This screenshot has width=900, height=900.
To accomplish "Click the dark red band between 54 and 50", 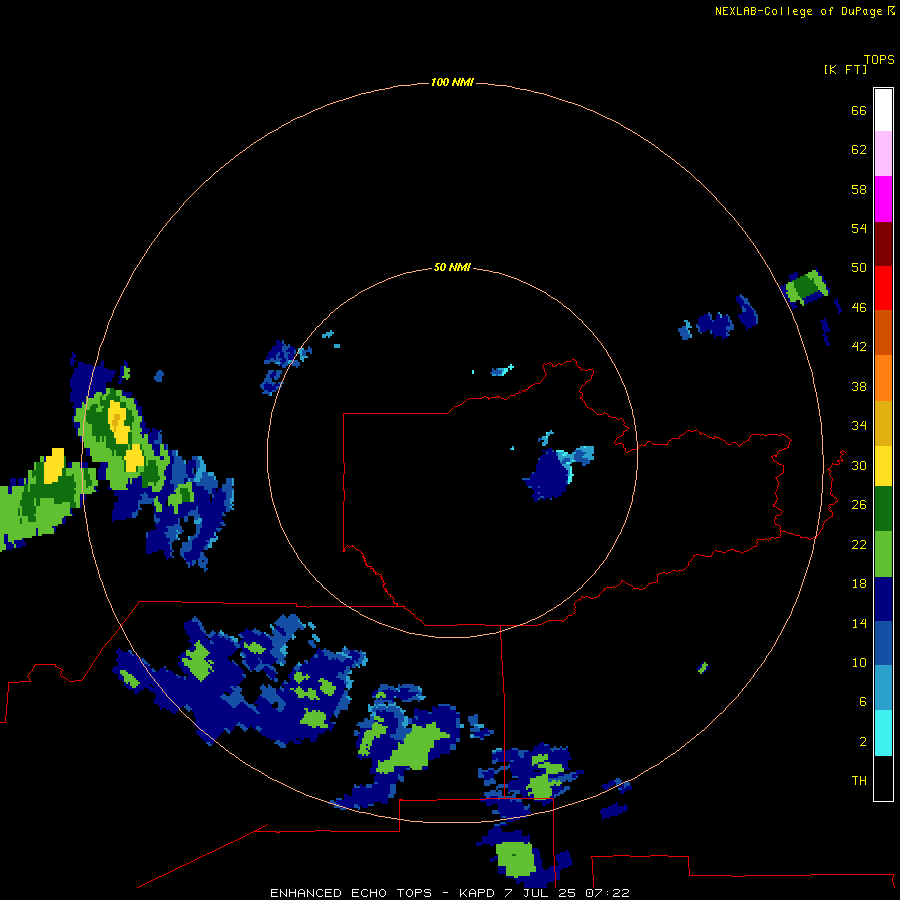I will click(883, 243).
